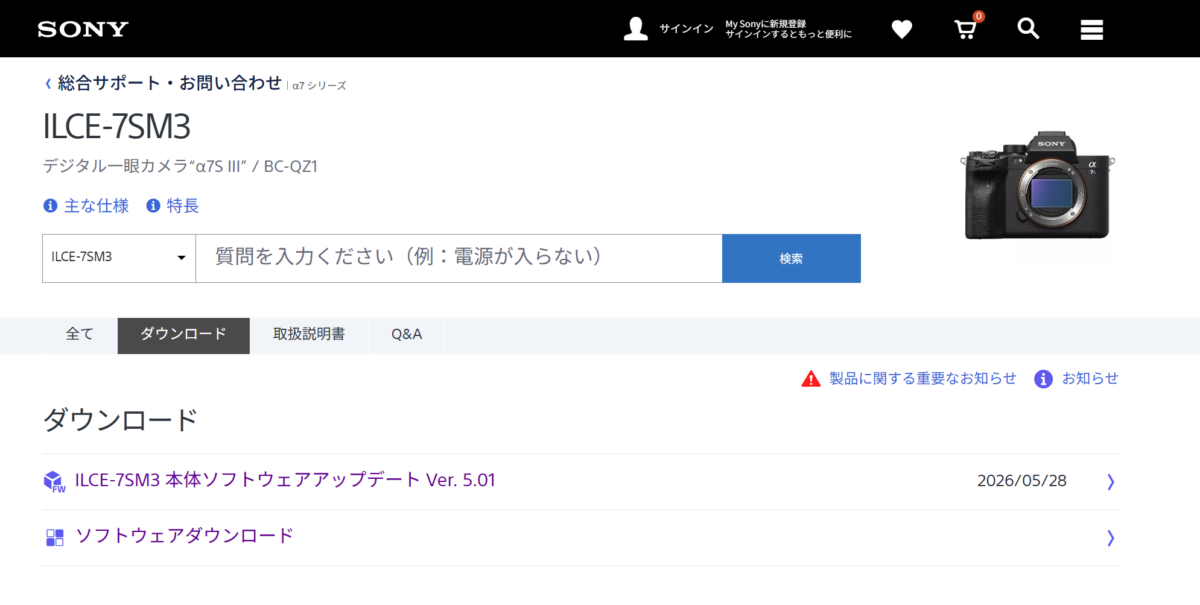The image size is (1200, 605).
Task: Click the blue info icon beside お知らせ
Action: point(1043,379)
